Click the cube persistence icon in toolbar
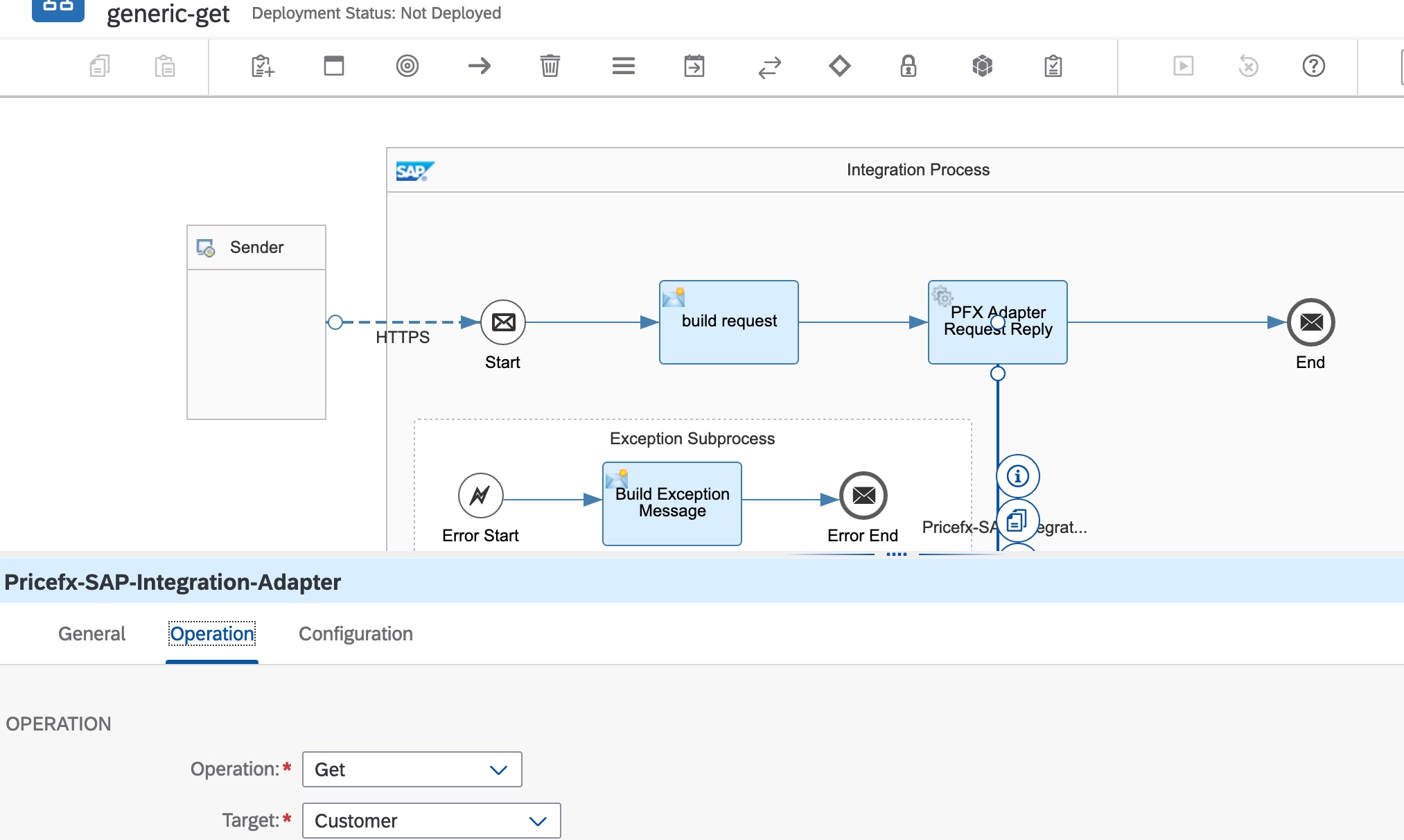Image resolution: width=1404 pixels, height=840 pixels. pos(982,67)
